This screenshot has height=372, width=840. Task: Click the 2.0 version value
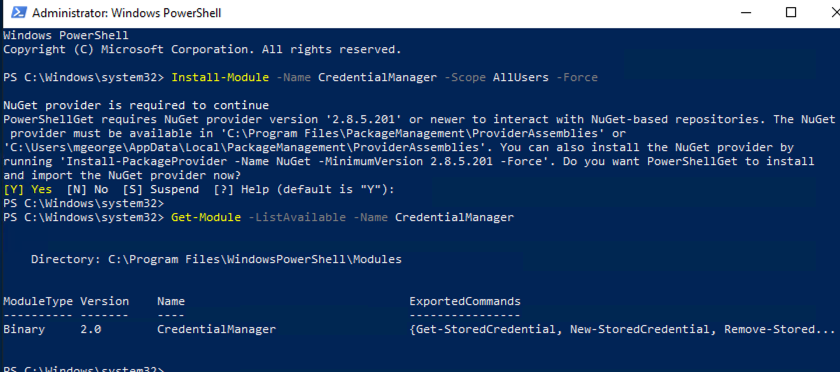[x=91, y=330]
